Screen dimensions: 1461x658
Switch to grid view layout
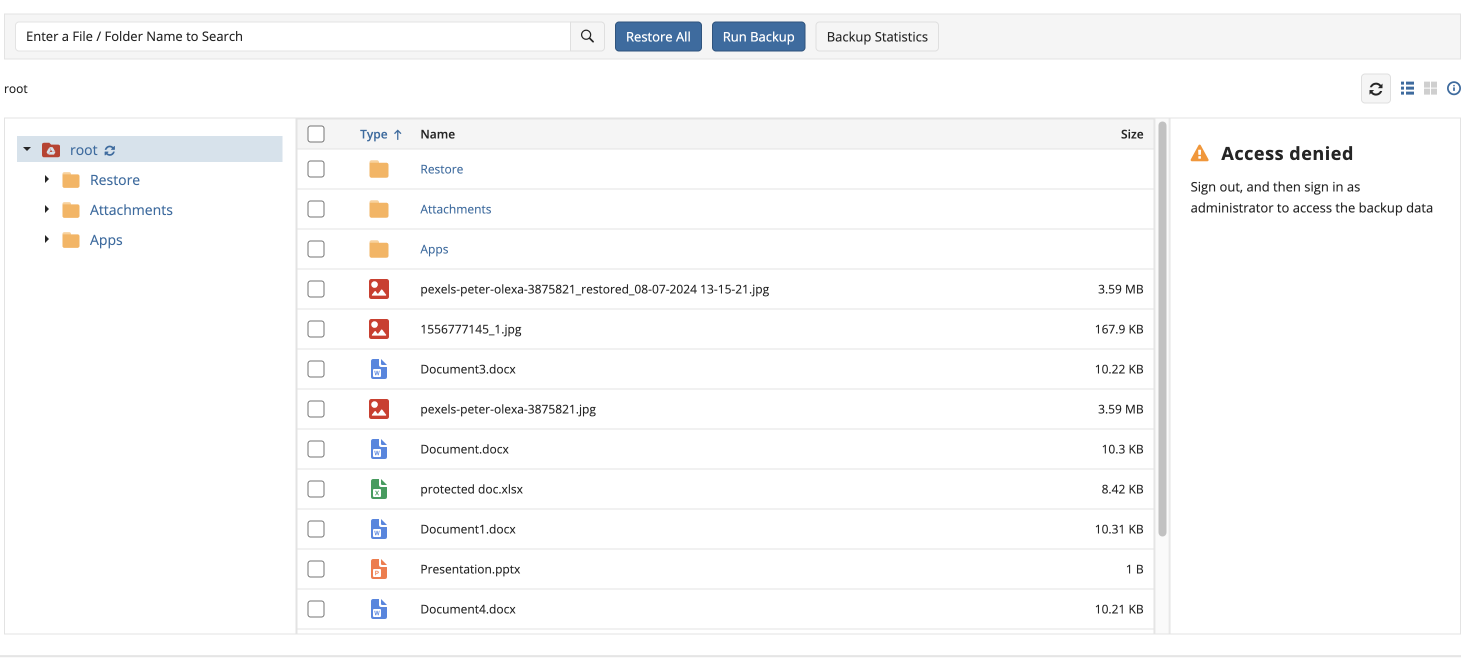pyautogui.click(x=1430, y=88)
